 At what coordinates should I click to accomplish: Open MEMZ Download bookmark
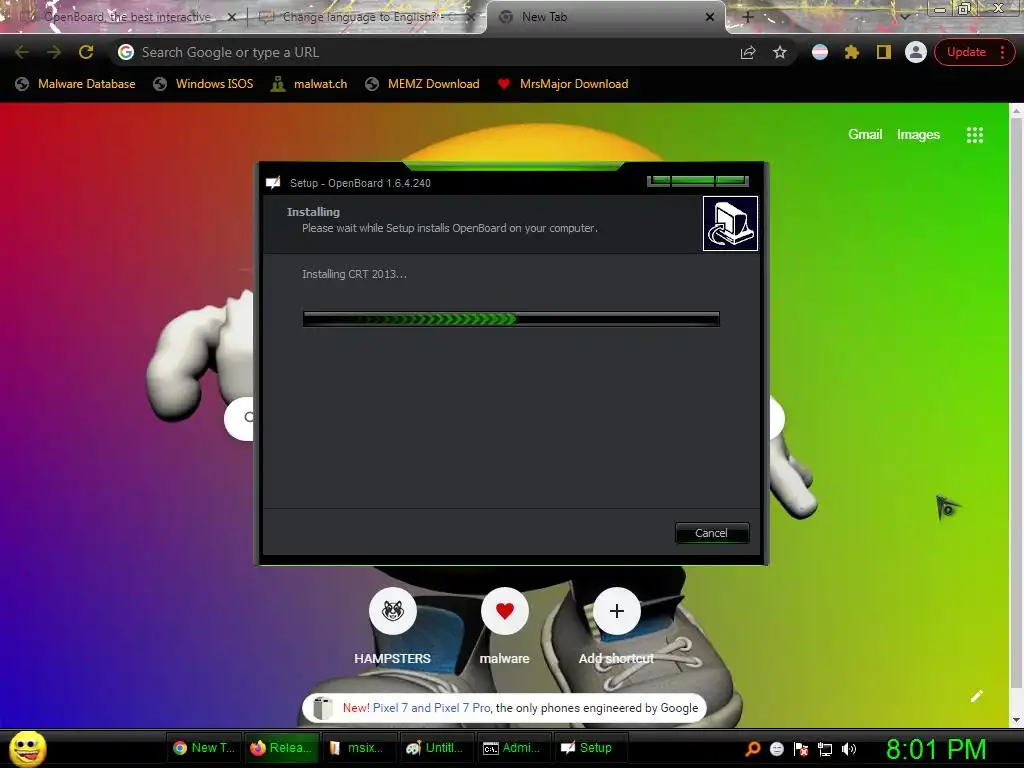click(x=423, y=84)
